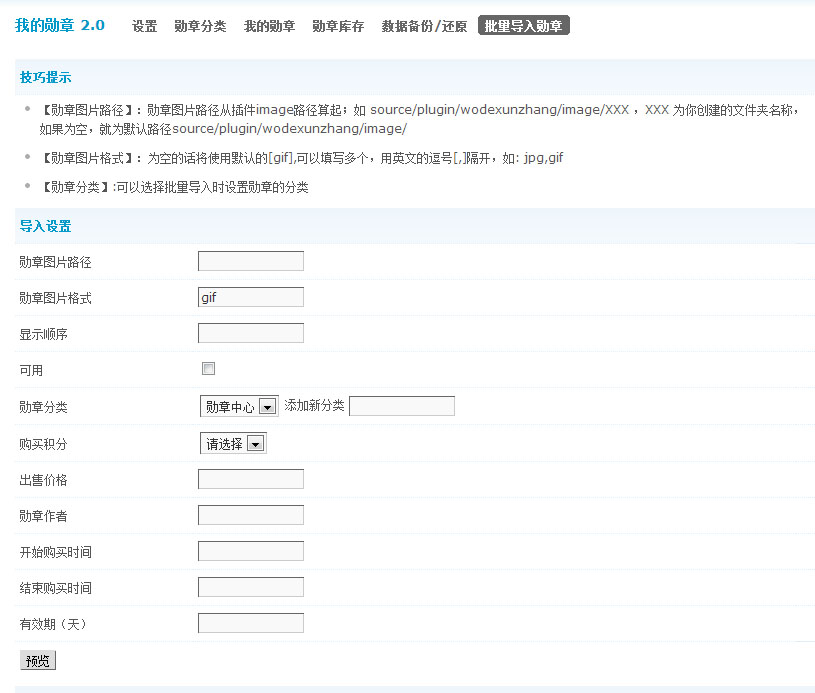Open the 设置 tab
Screen dimensions: 815x693
click(x=144, y=26)
